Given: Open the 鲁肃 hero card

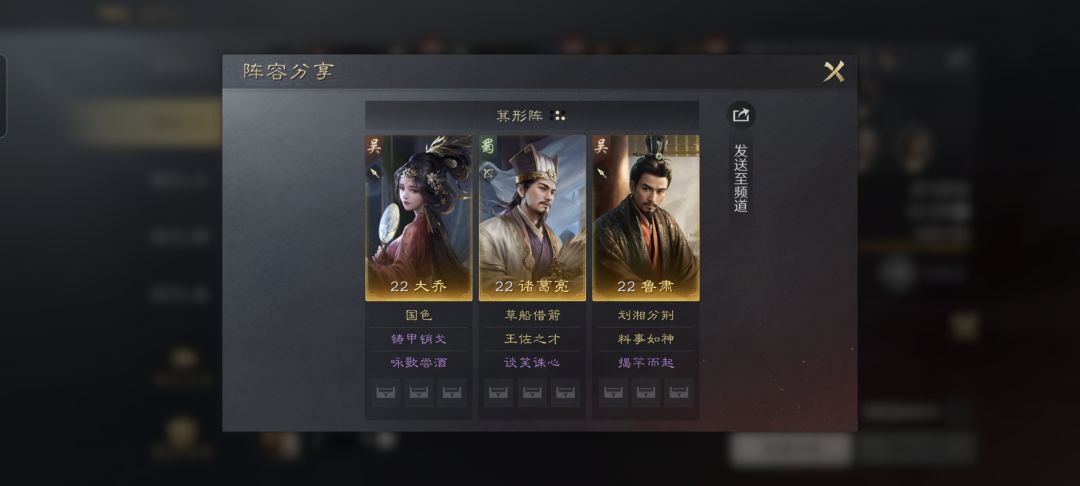Looking at the screenshot, I should pyautogui.click(x=646, y=218).
